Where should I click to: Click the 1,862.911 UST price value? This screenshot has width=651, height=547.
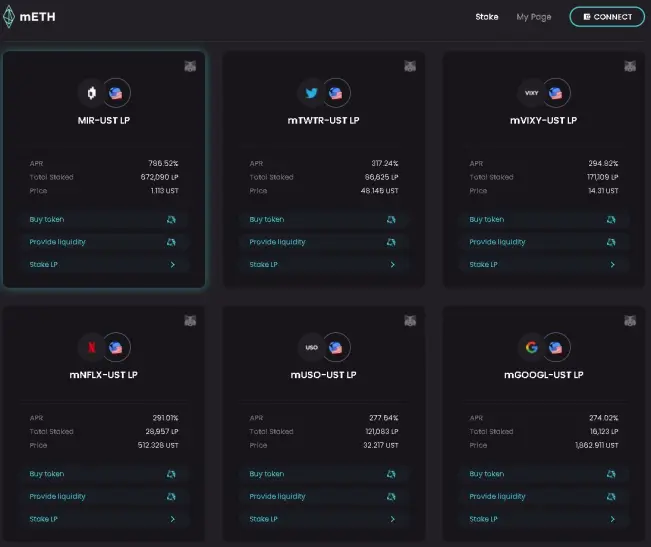(597, 445)
